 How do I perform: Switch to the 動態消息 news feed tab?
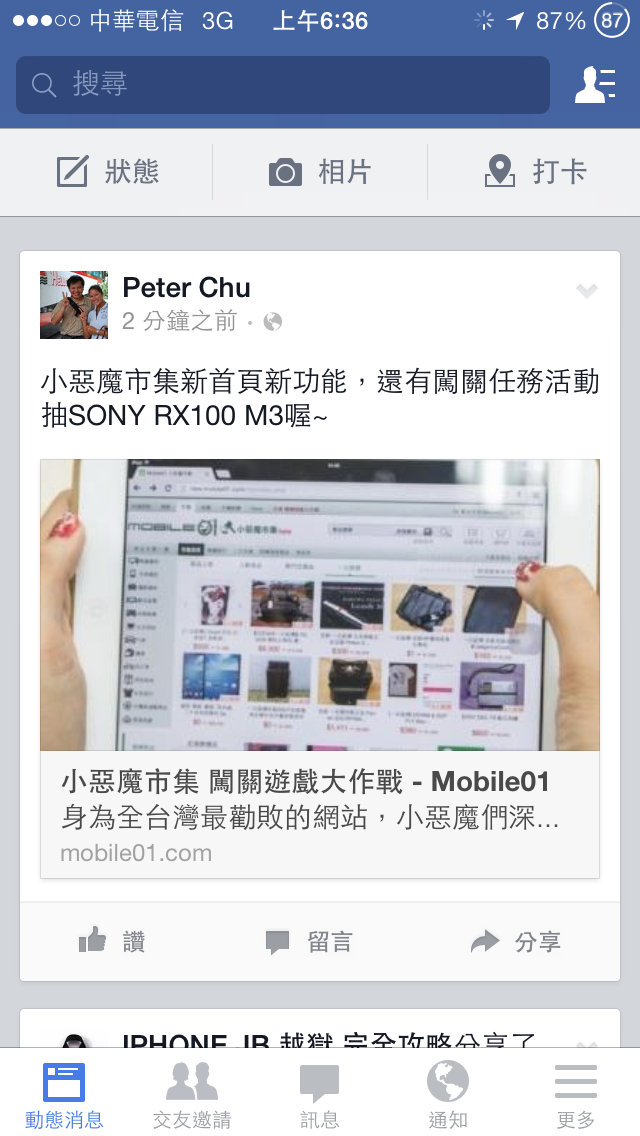coord(64,1094)
